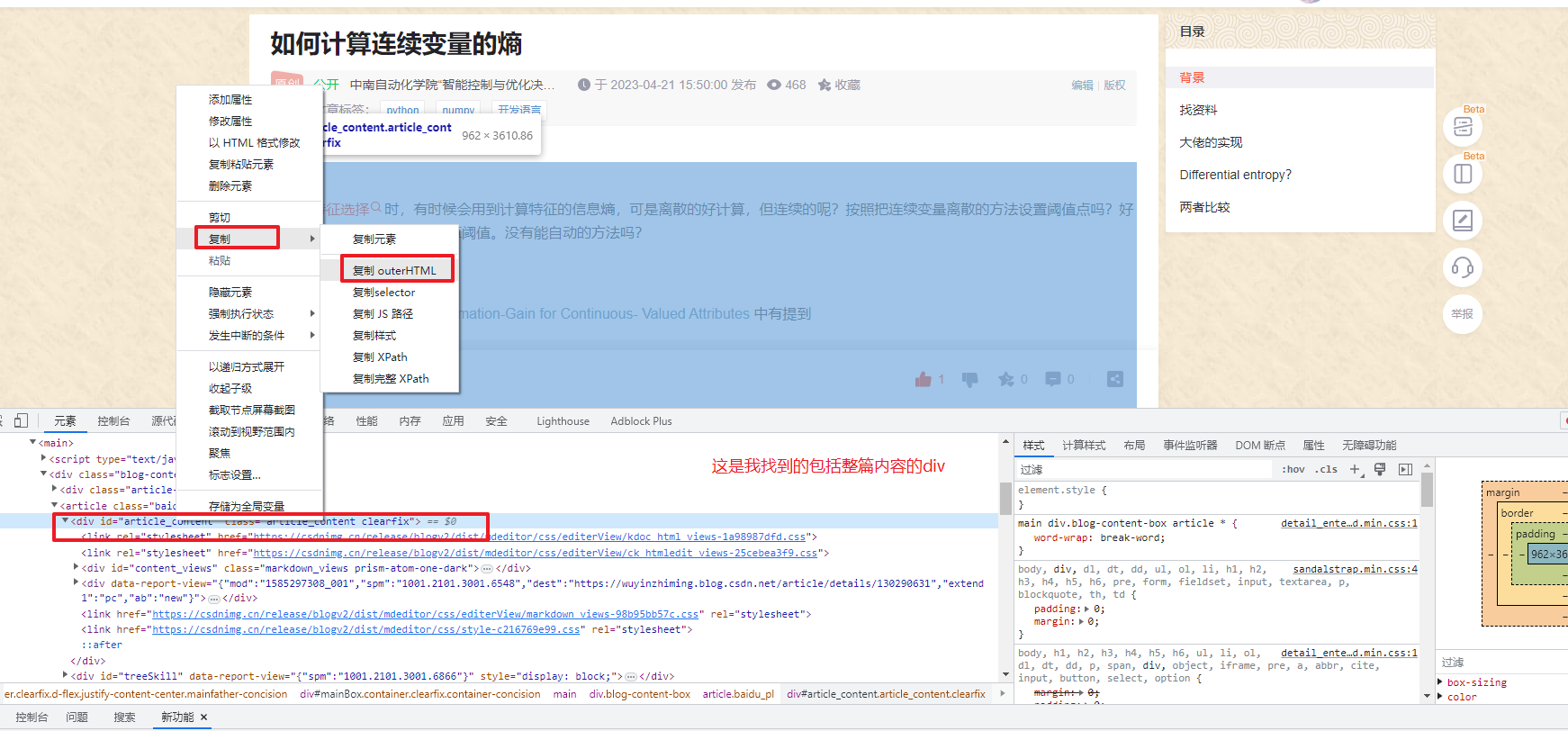Click the styles pane vertical scrollbar thumb
The image size is (1568, 731).
point(1427,492)
